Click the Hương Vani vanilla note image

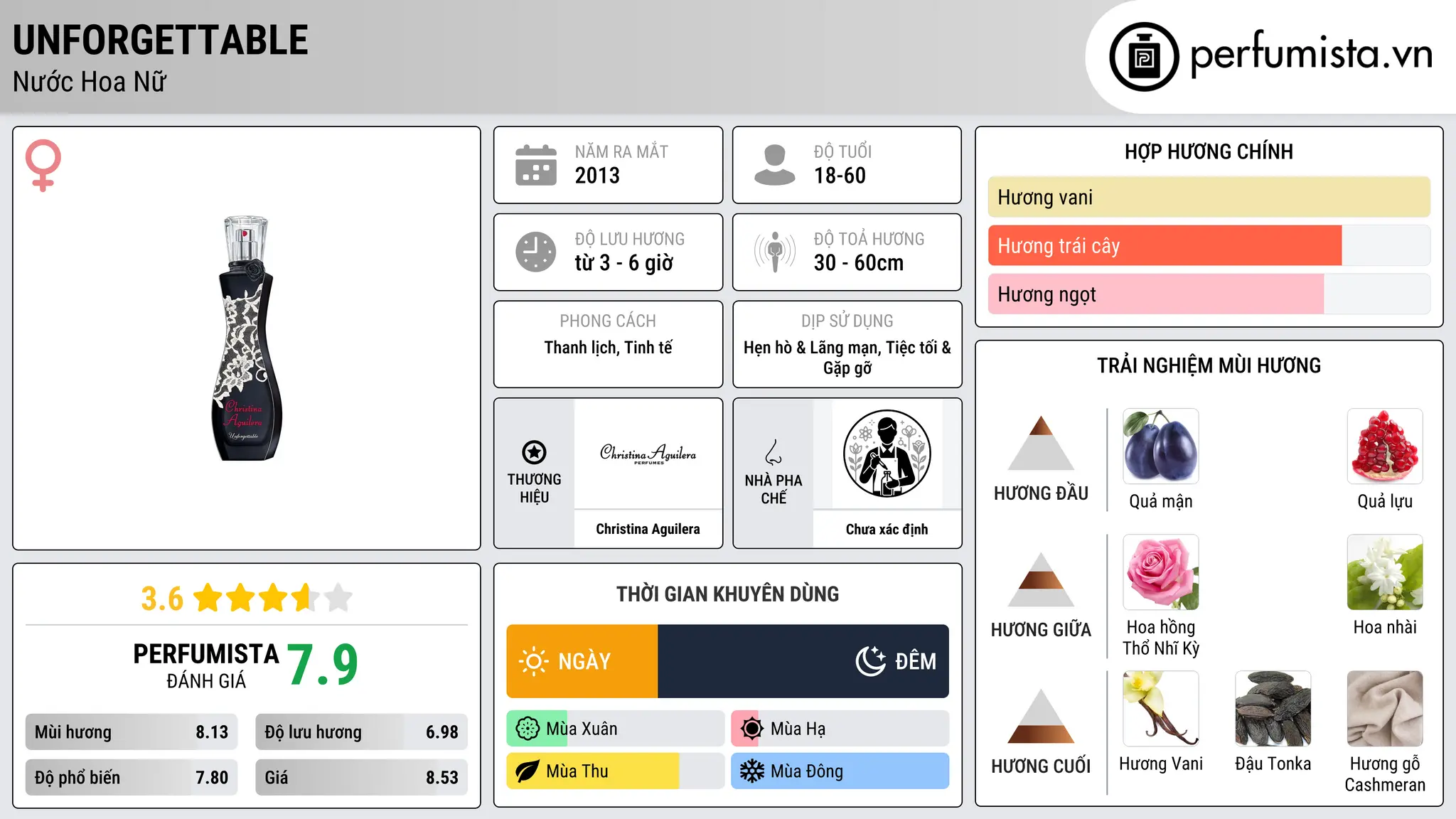(1161, 709)
